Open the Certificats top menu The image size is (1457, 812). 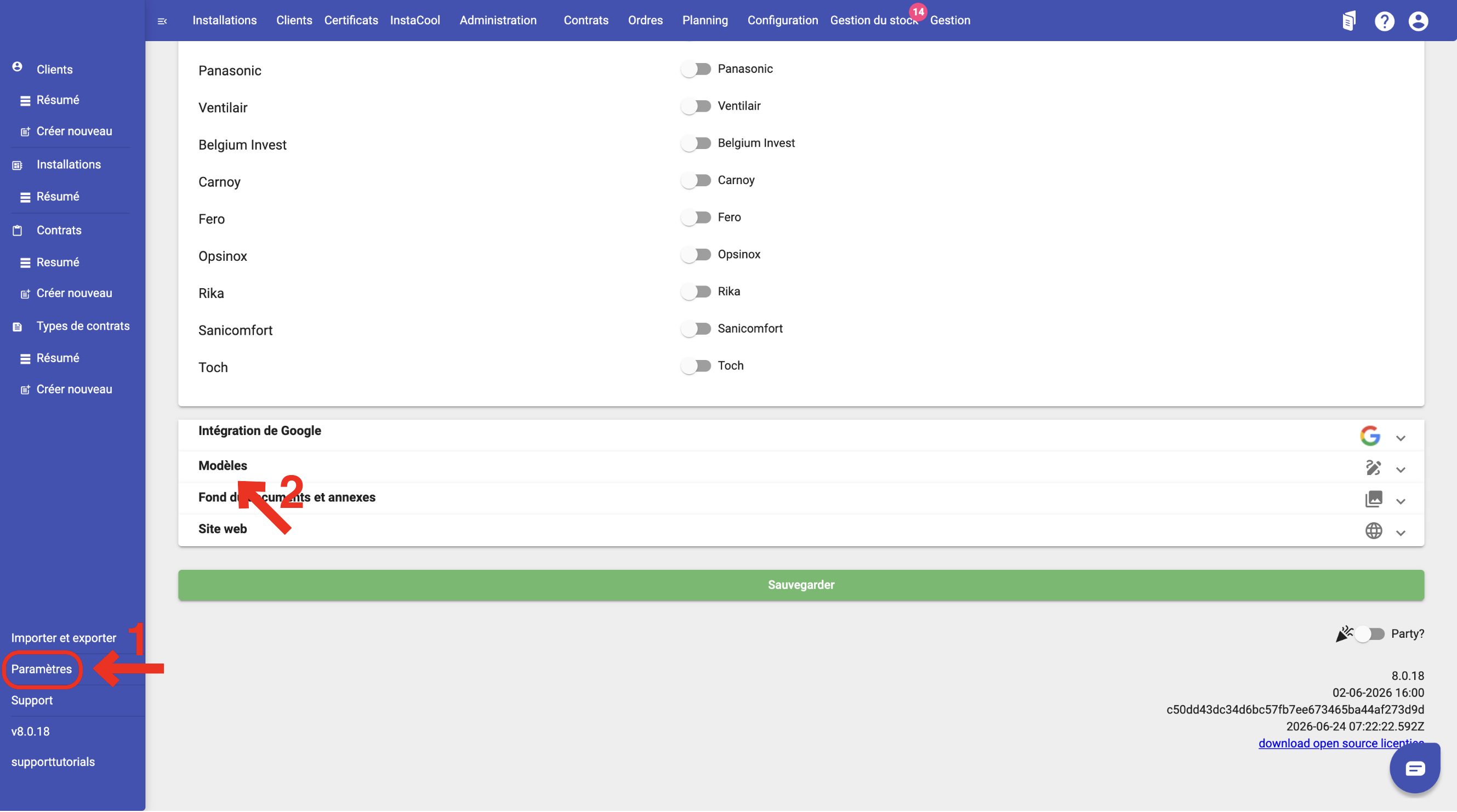351,20
